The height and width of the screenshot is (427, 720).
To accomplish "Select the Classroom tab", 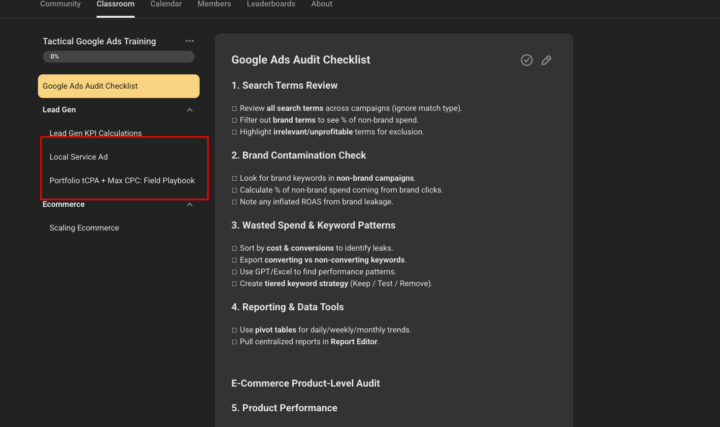I will click(115, 4).
